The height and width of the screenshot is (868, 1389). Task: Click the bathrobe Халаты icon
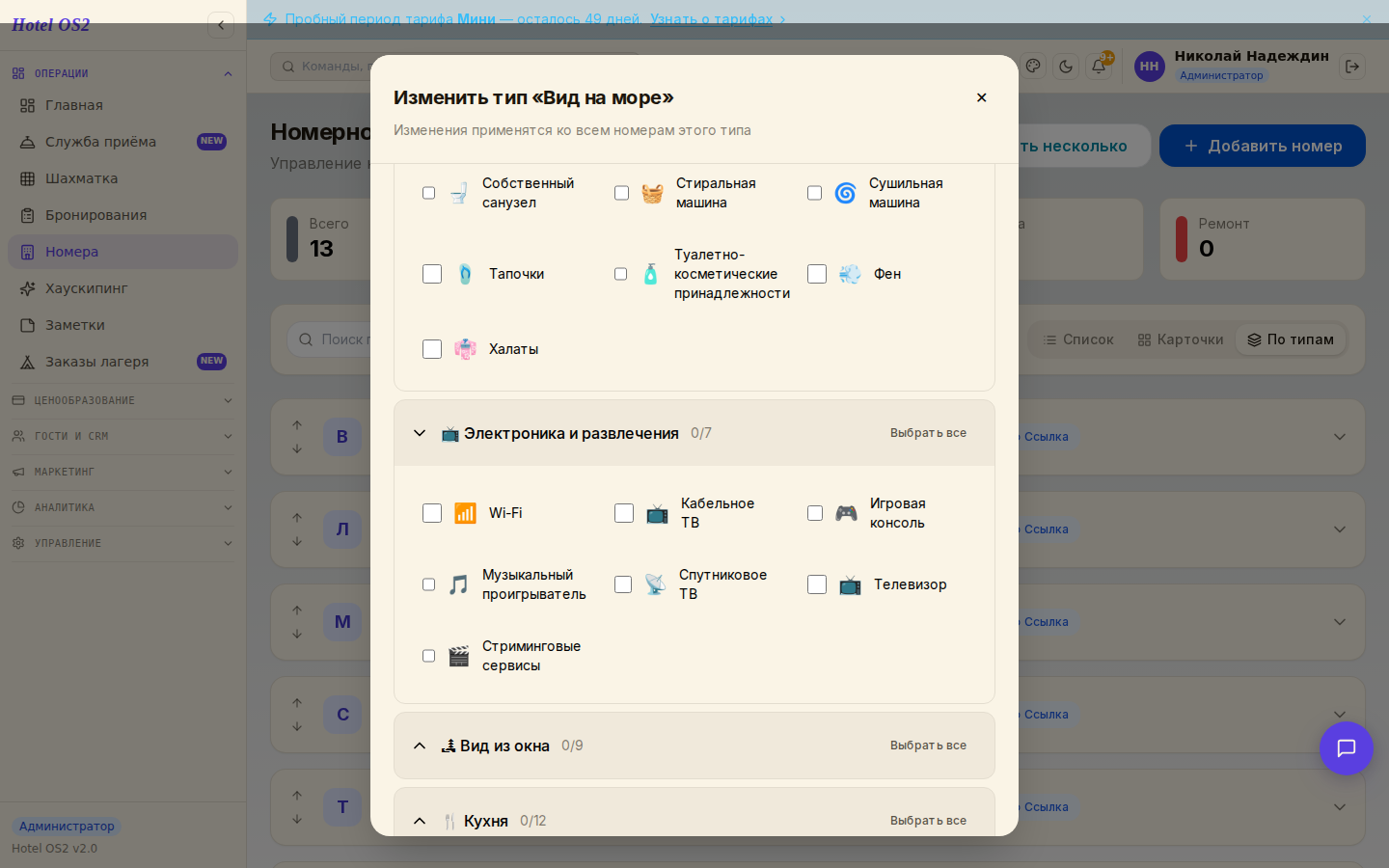(465, 349)
